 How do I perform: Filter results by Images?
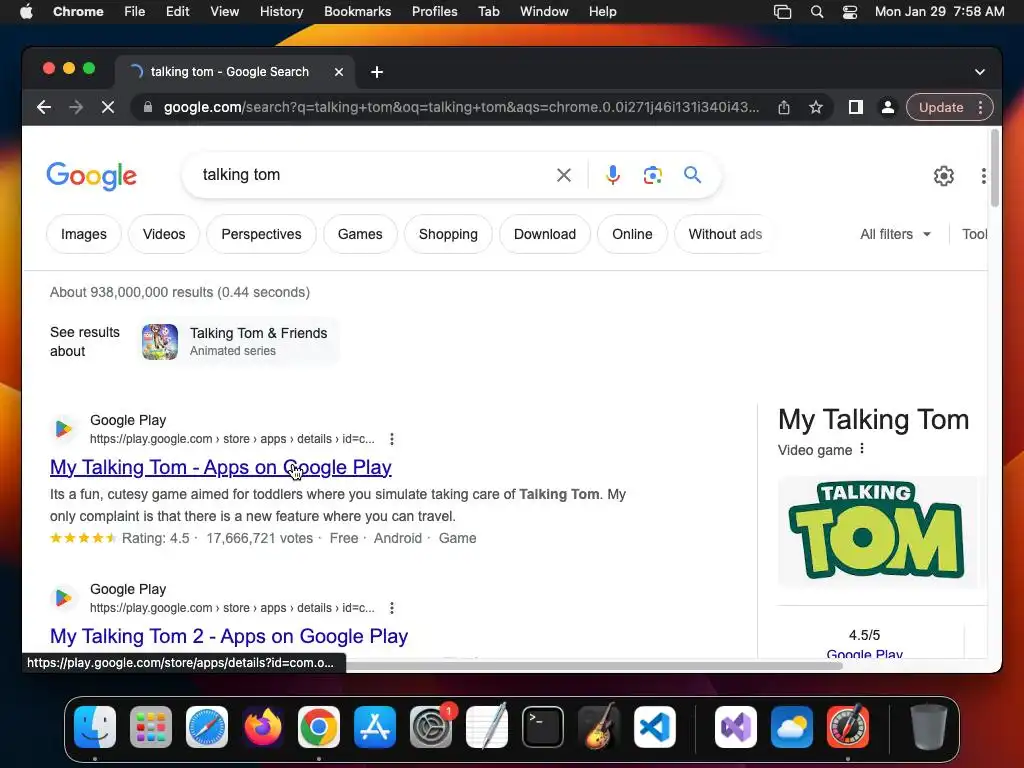[84, 234]
